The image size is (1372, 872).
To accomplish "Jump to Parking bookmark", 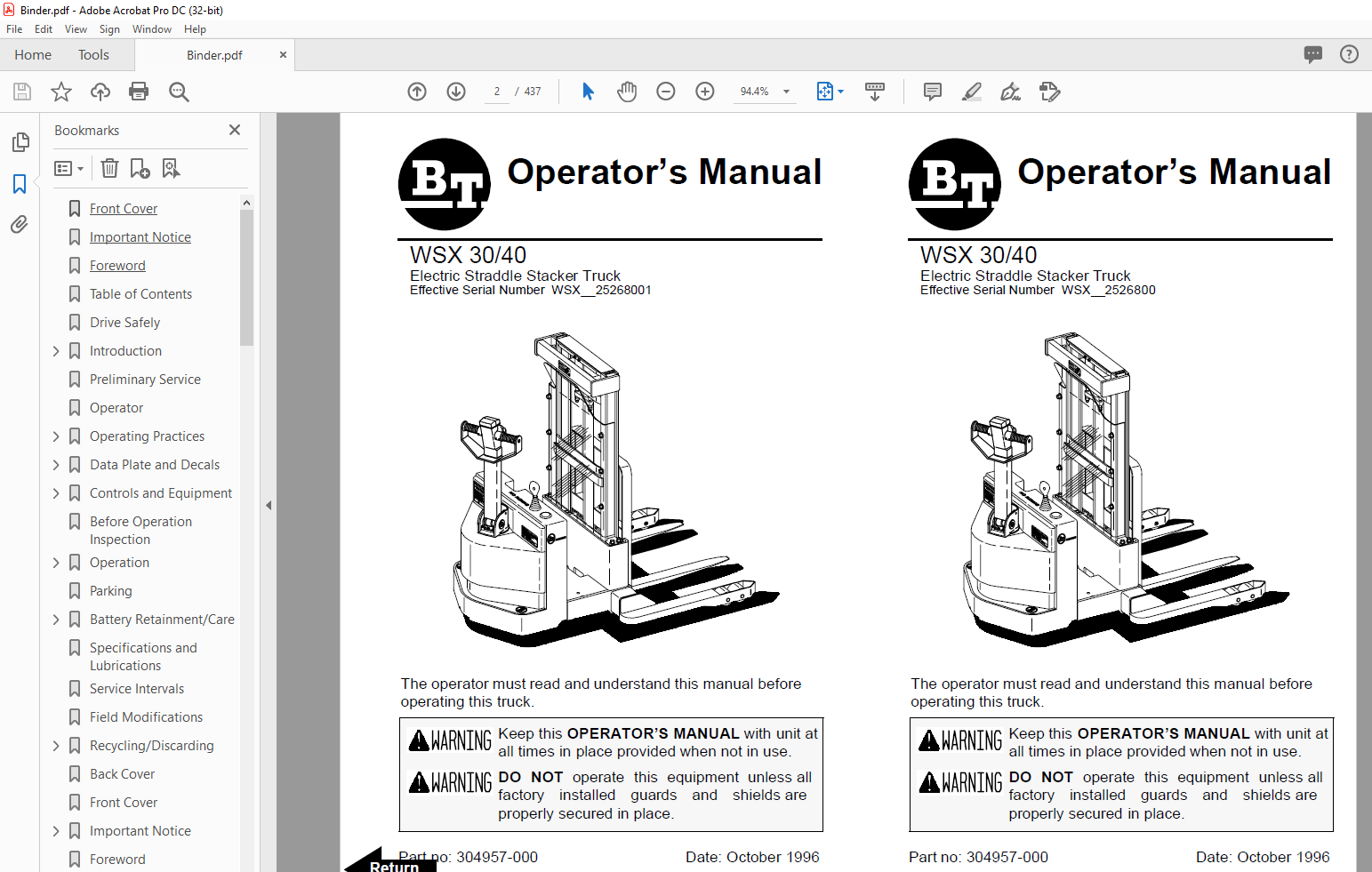I will 110,591.
